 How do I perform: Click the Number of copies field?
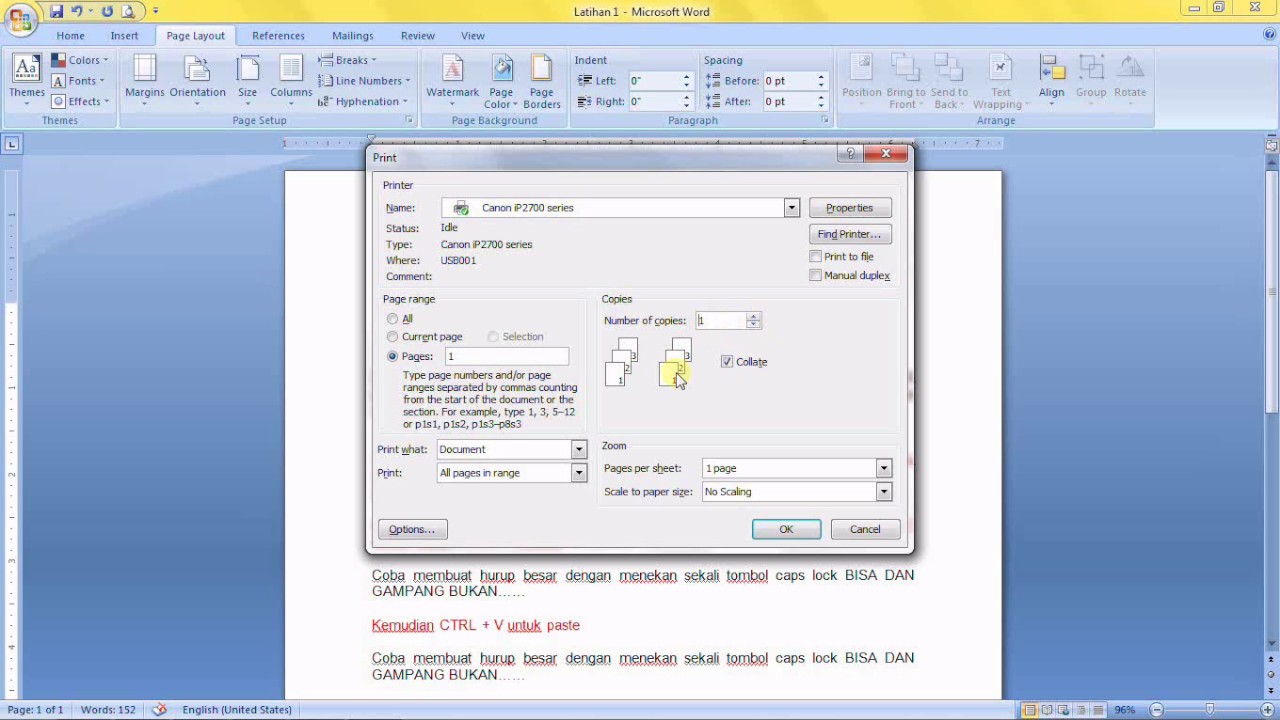coord(720,321)
